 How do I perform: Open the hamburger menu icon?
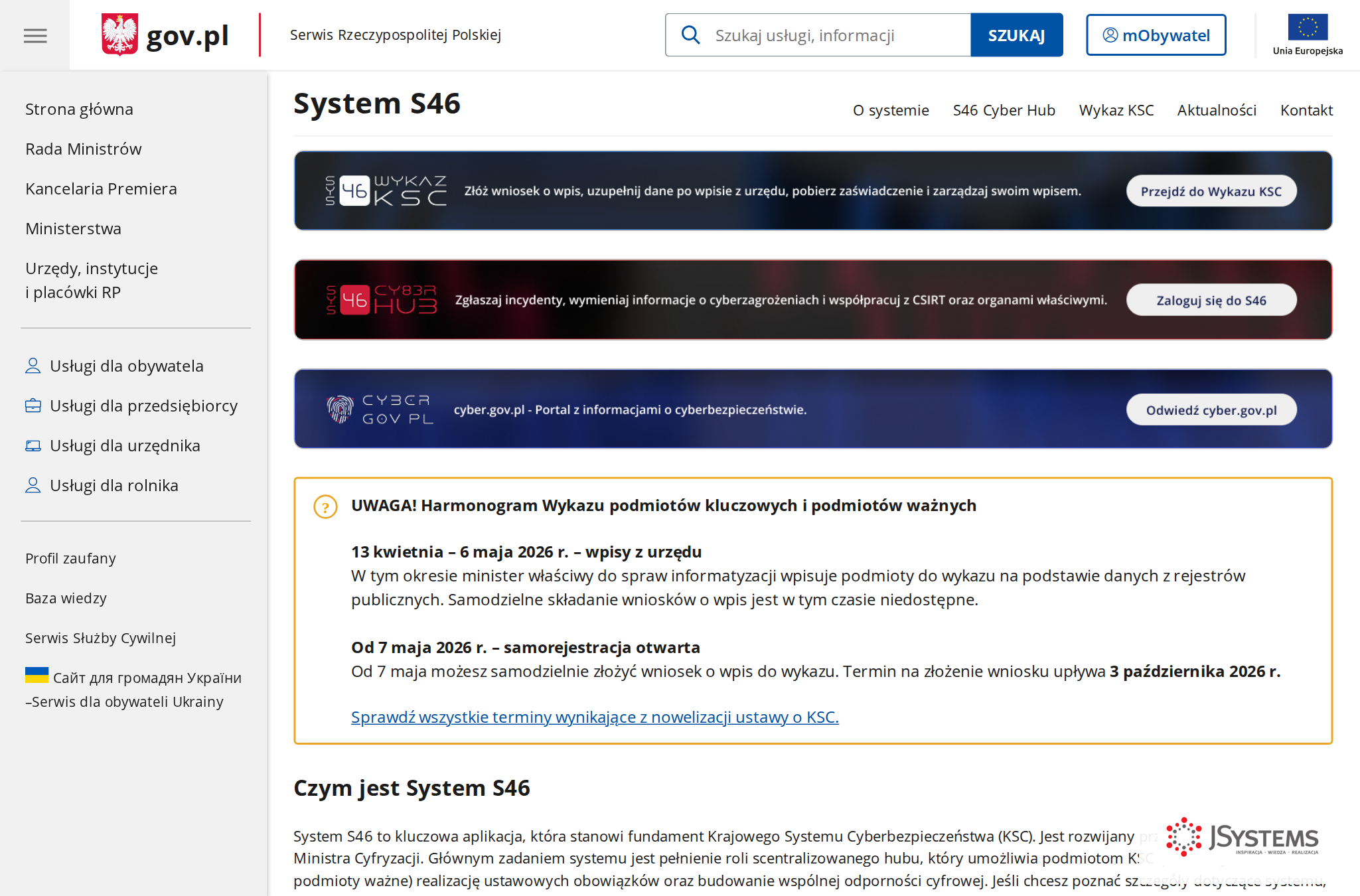[x=35, y=35]
